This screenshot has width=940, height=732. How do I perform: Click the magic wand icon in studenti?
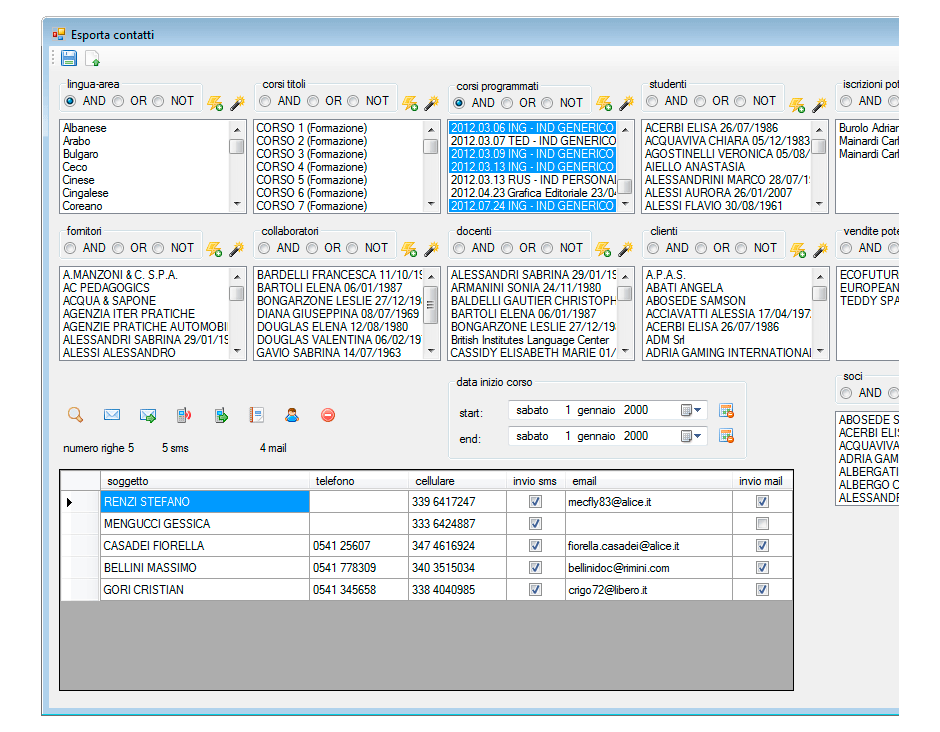click(820, 105)
